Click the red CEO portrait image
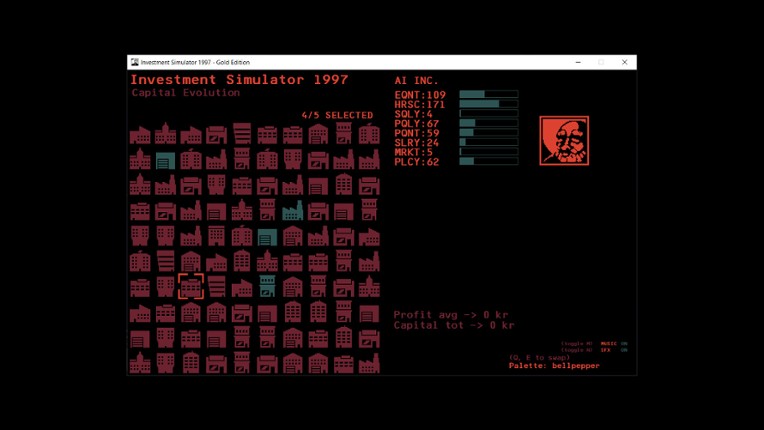 click(x=564, y=141)
